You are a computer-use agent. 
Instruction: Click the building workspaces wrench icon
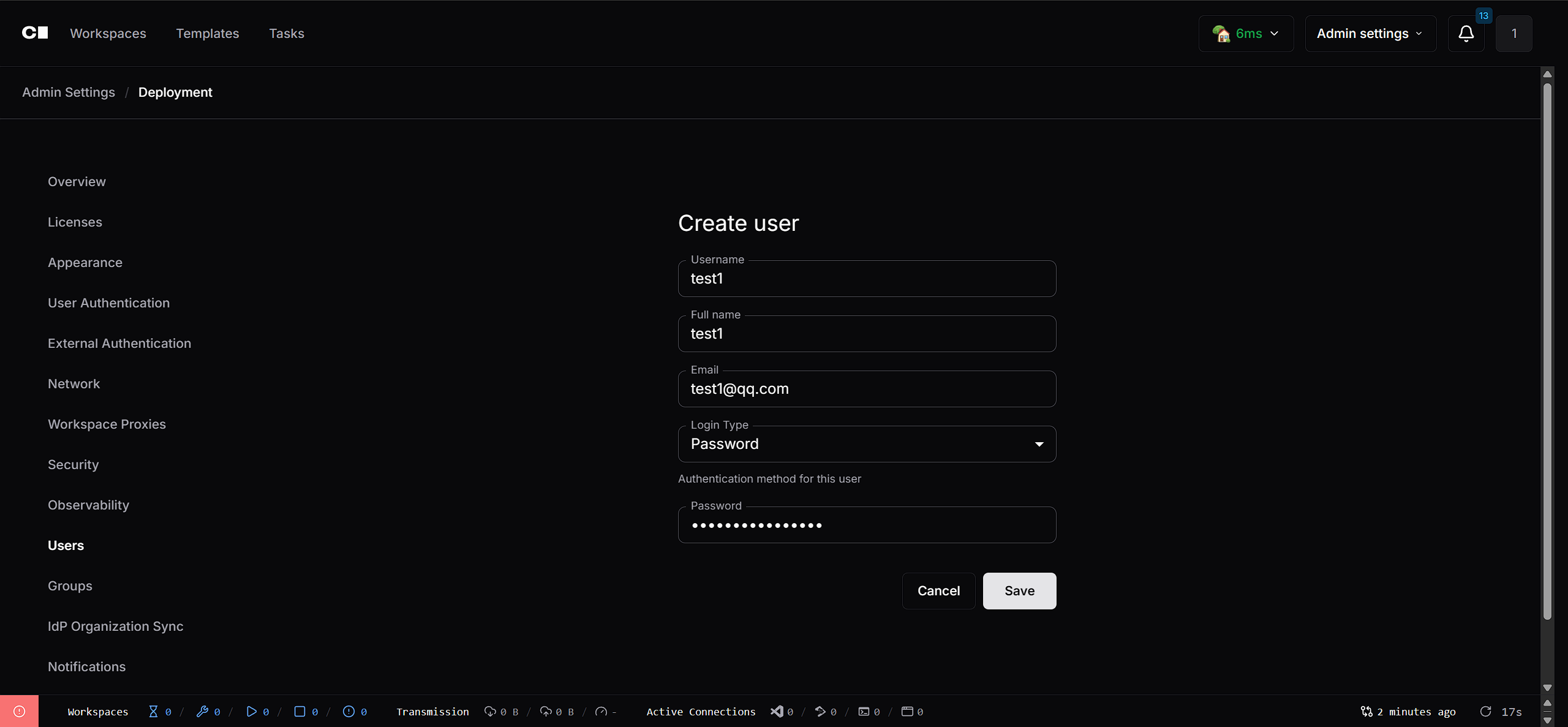click(x=202, y=711)
